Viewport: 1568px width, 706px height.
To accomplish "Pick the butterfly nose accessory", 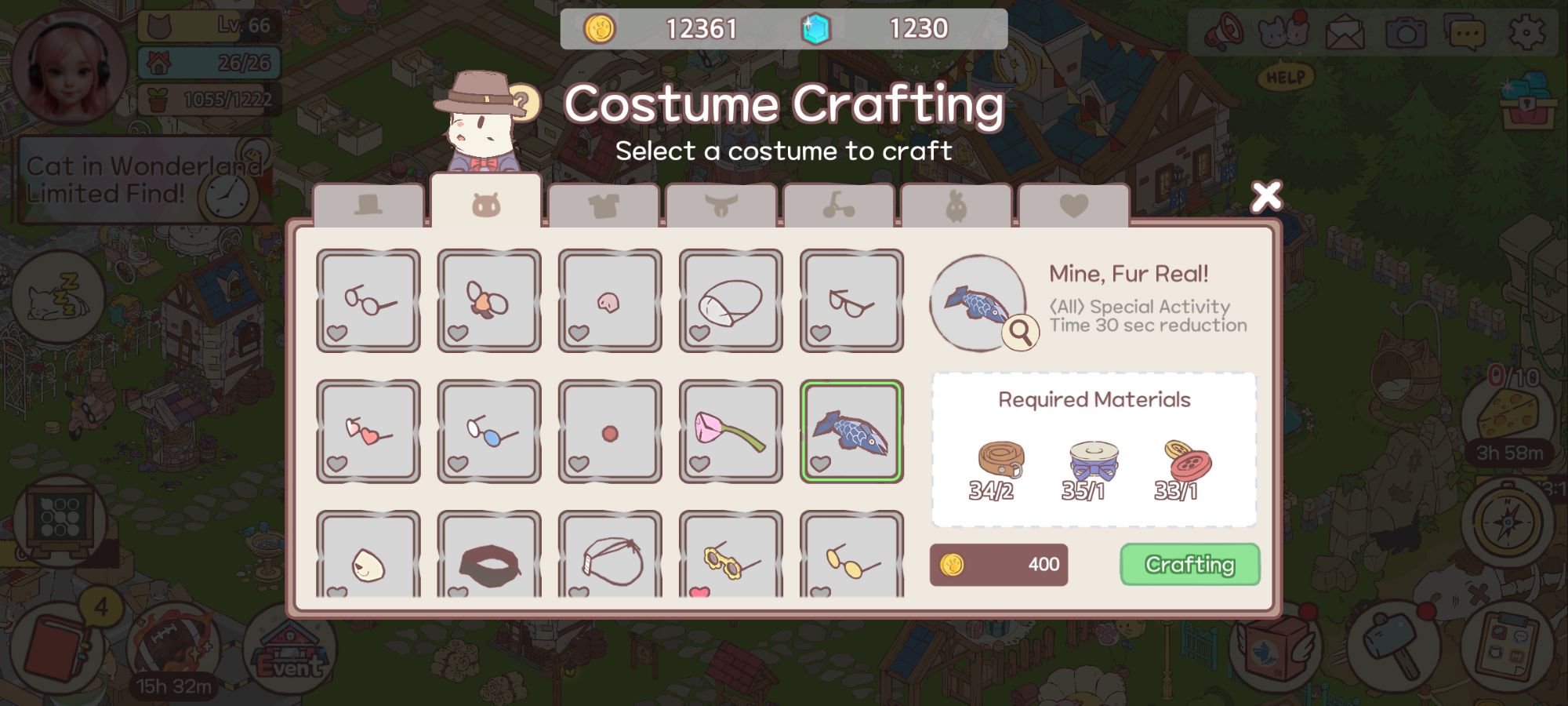I will (489, 300).
